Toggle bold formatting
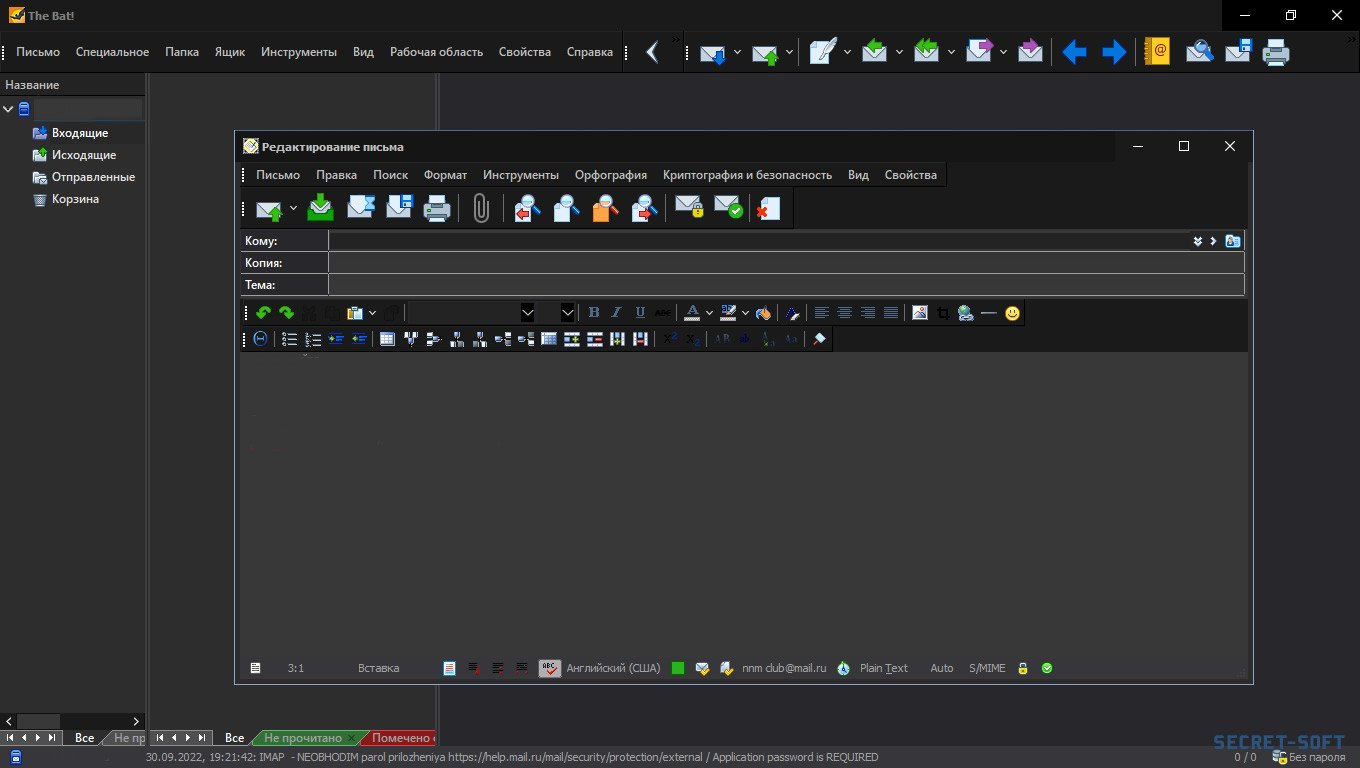This screenshot has width=1360, height=768. [x=594, y=313]
